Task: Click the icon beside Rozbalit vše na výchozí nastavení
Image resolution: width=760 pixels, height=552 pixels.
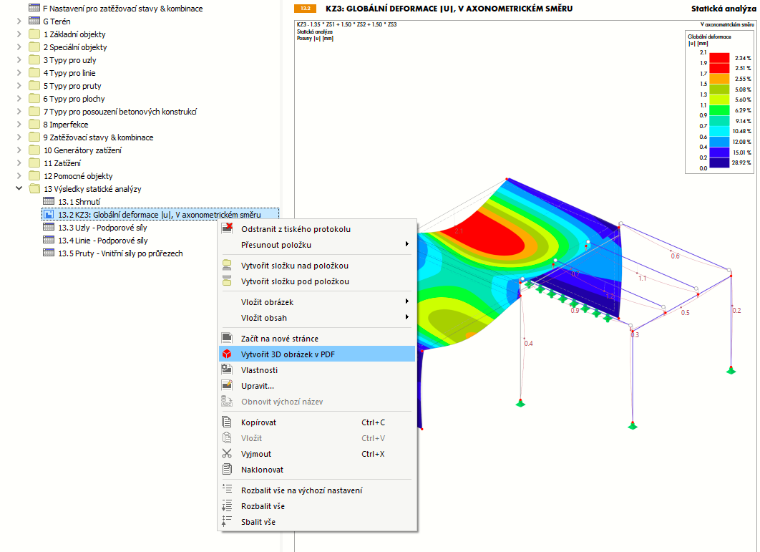Action: click(227, 489)
